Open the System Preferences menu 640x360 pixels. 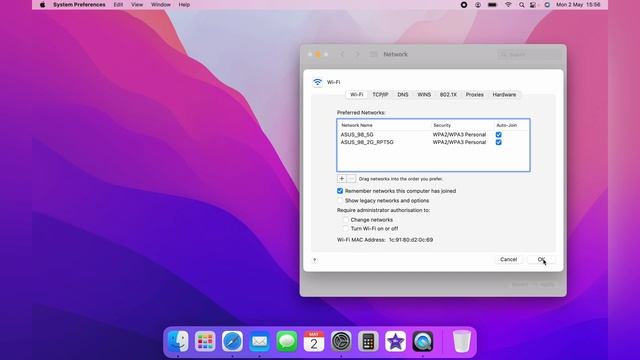[79, 5]
